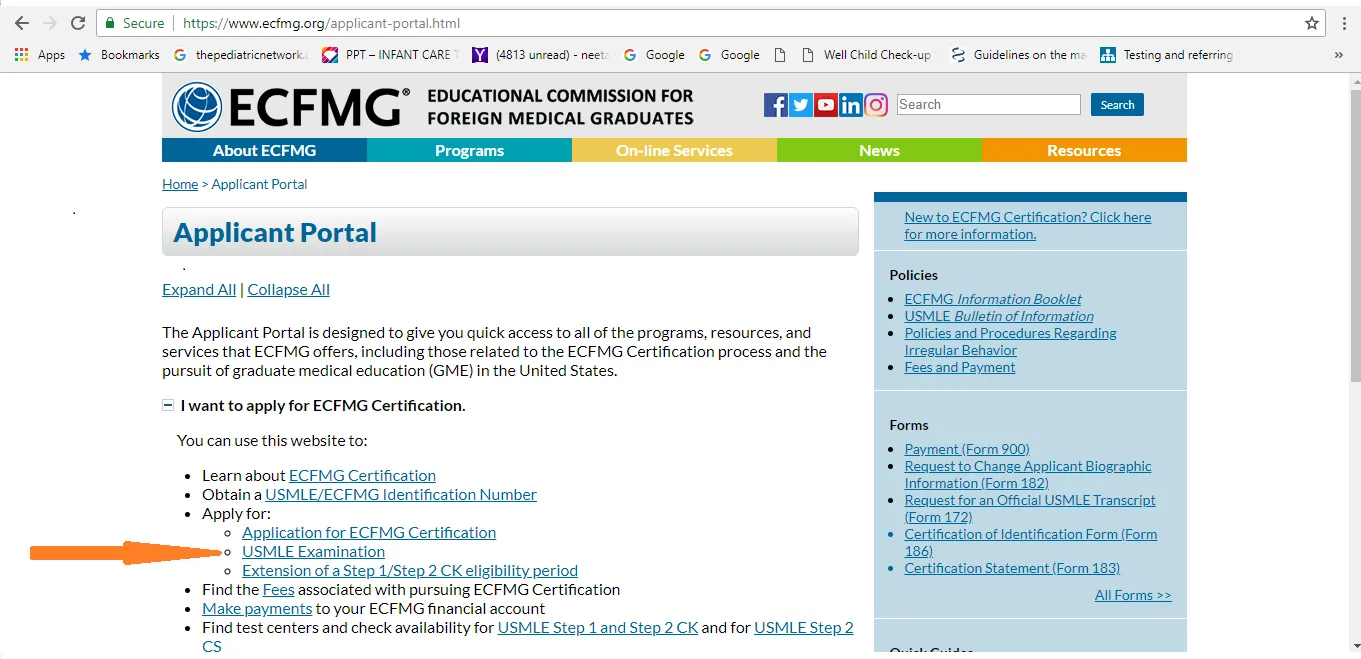Click the Expand All link
Screen dimensions: 1361x659
coord(198,289)
